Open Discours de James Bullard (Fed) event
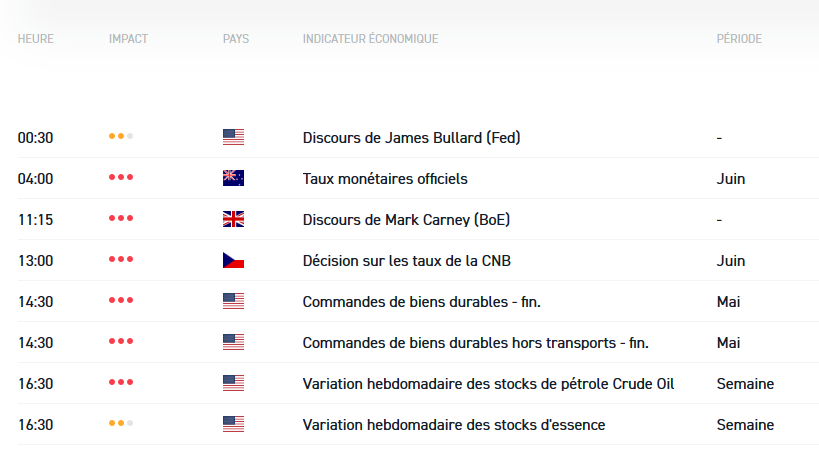 pyautogui.click(x=411, y=138)
